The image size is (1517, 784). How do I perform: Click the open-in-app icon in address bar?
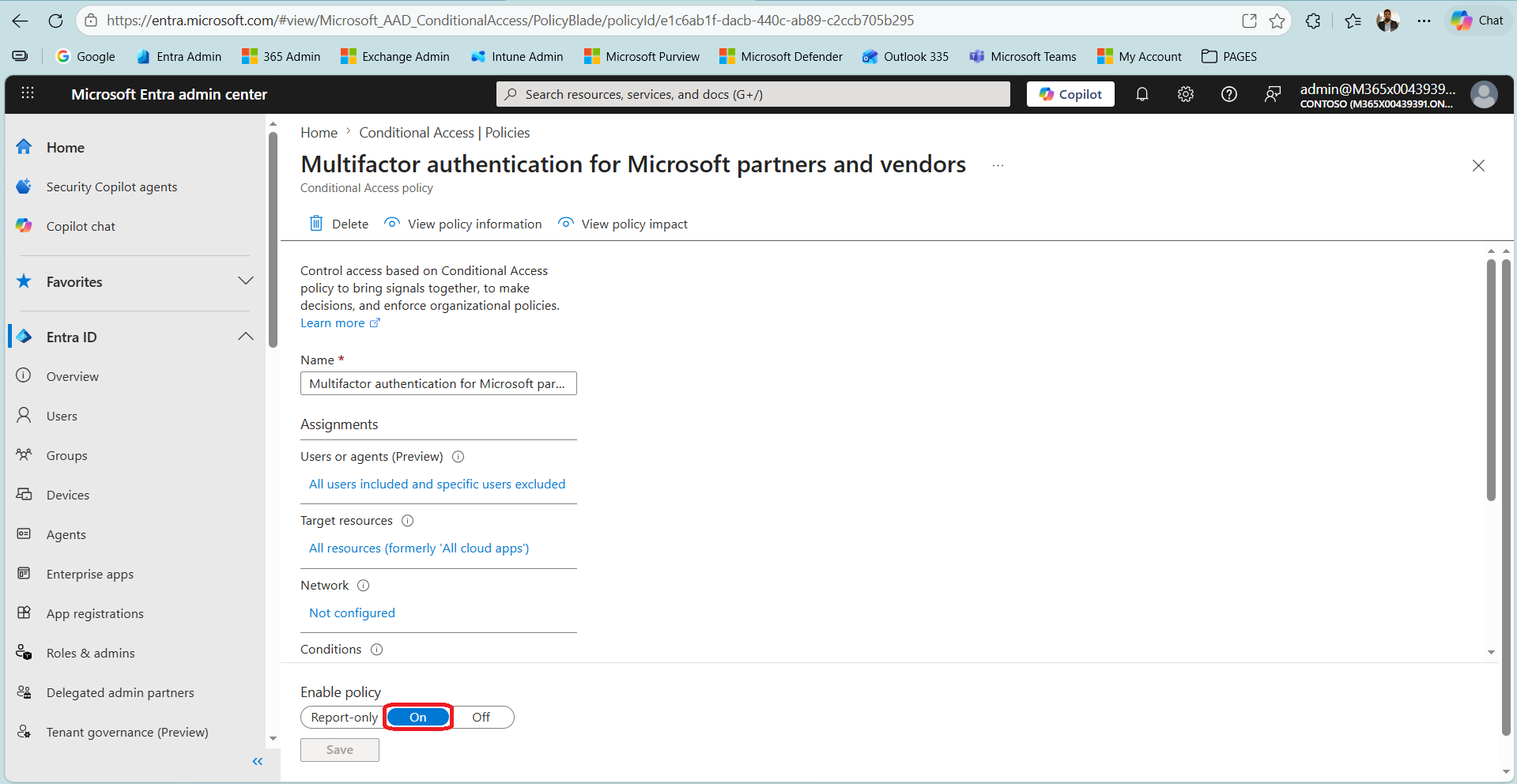[1249, 21]
